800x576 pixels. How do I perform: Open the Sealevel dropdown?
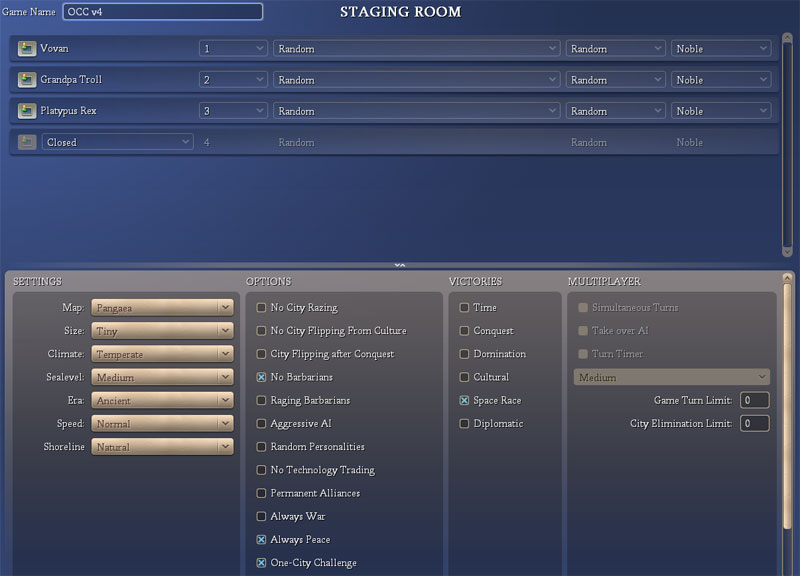click(x=162, y=377)
